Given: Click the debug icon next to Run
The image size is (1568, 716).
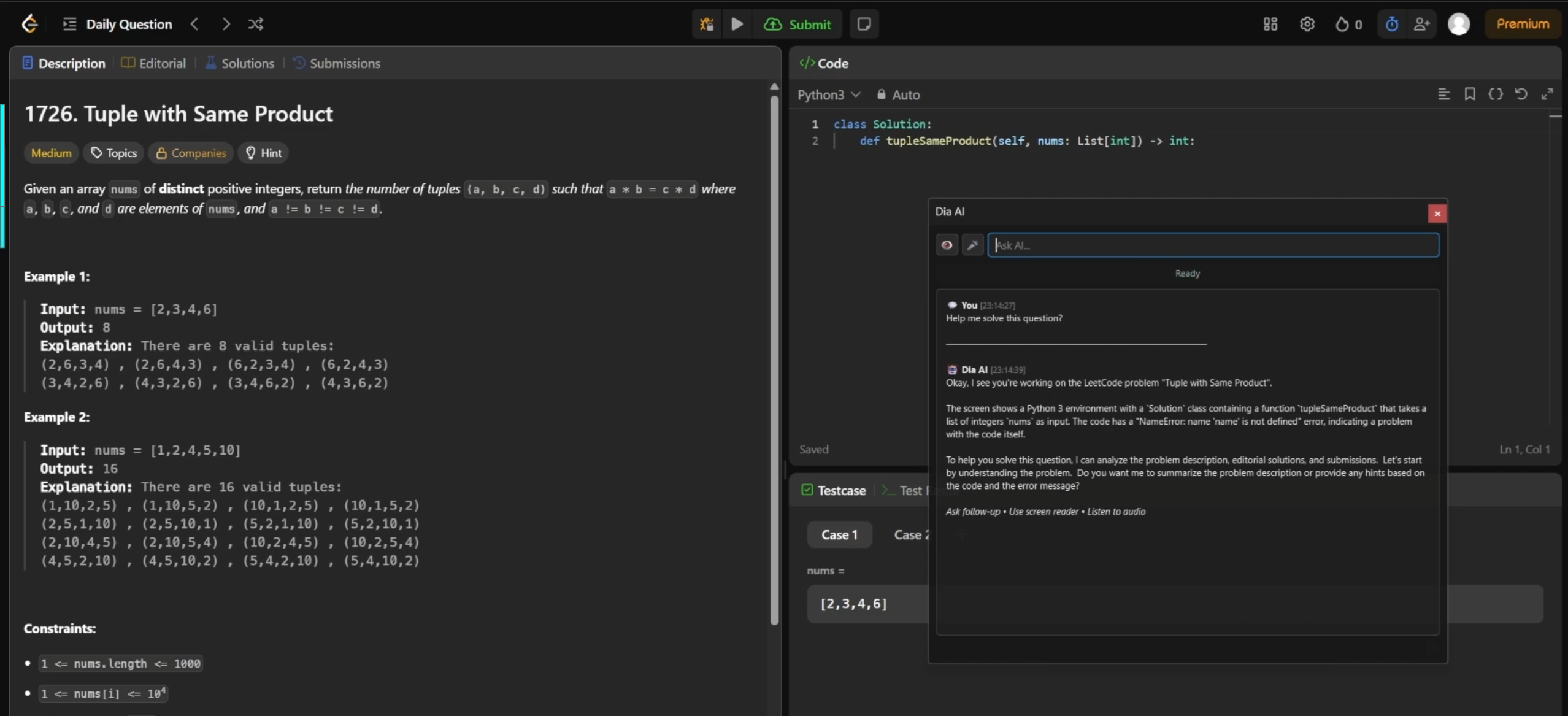Looking at the screenshot, I should click(707, 24).
